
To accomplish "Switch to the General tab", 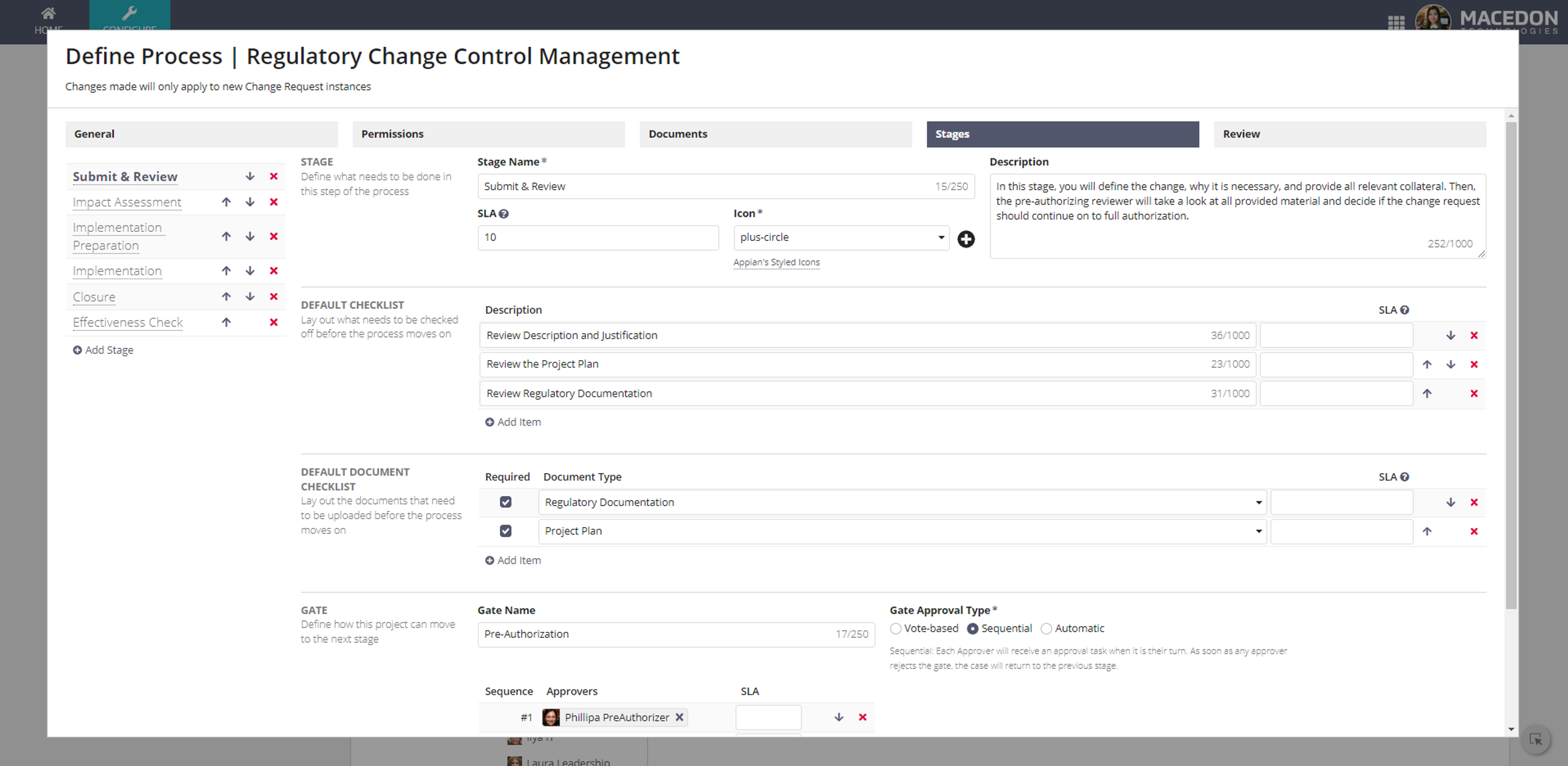I will (x=201, y=134).
